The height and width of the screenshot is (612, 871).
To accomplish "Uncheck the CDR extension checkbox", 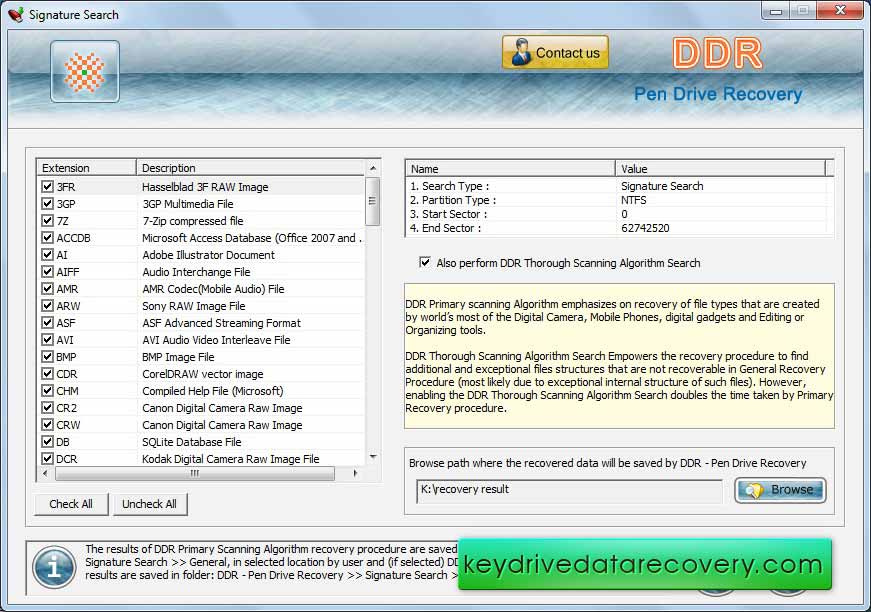I will coord(48,374).
